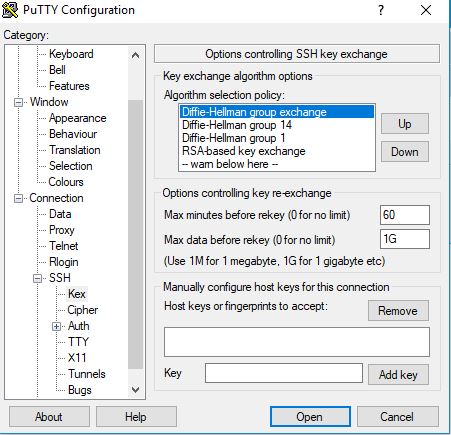Collapse the SSH tree node
451x435 pixels.
click(38, 278)
